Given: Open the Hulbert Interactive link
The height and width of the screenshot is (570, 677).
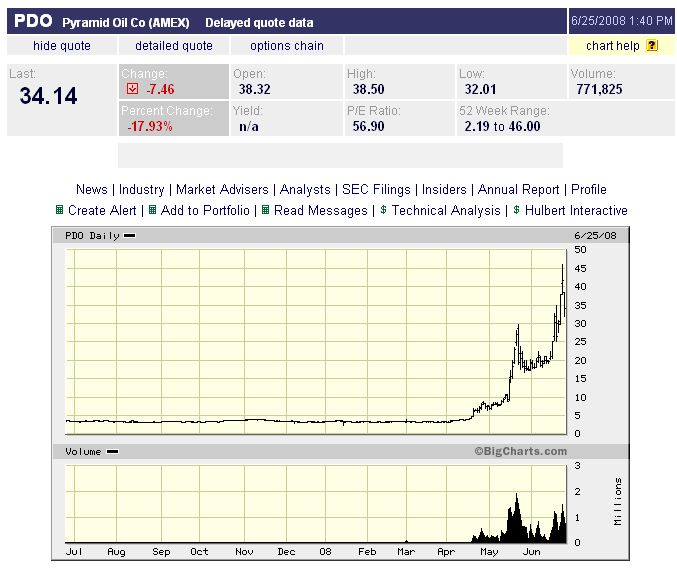Looking at the screenshot, I should point(576,210).
